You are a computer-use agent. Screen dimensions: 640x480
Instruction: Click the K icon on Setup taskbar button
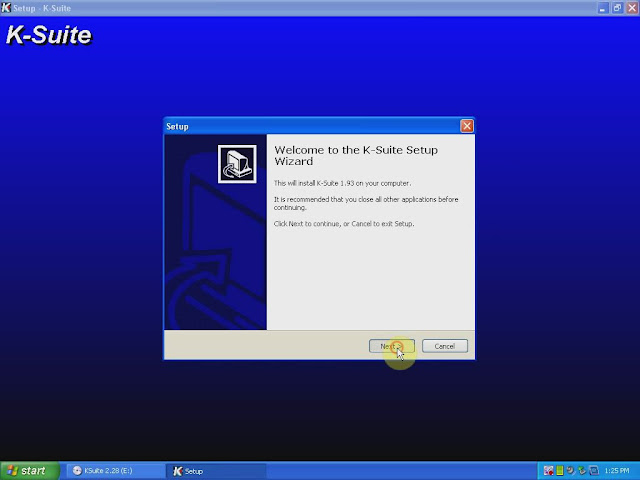tap(178, 471)
